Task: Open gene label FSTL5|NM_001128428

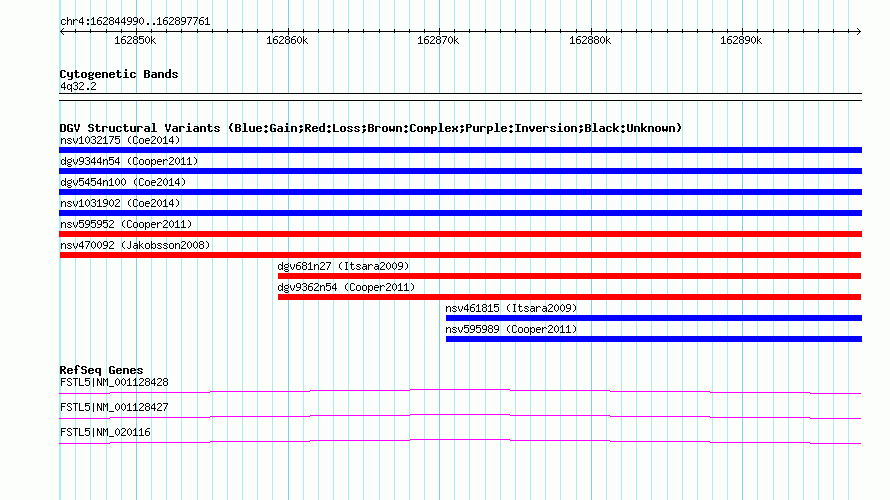Action: 114,383
